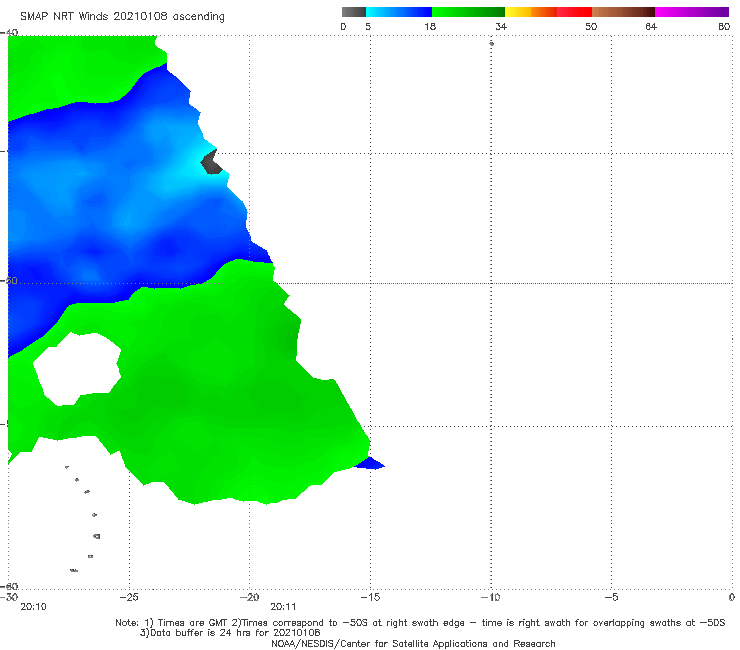
Task: Click the colorbar label '80'
Action: pos(724,27)
